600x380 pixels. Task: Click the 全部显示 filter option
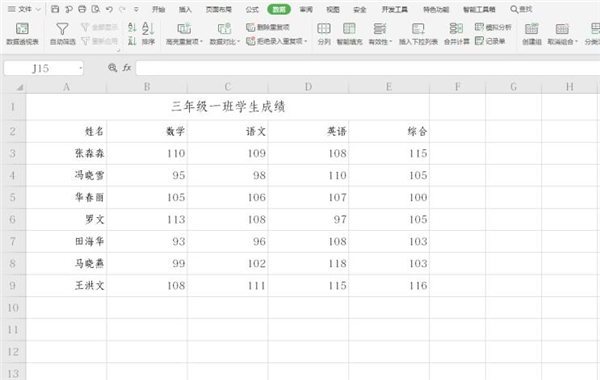pos(99,27)
